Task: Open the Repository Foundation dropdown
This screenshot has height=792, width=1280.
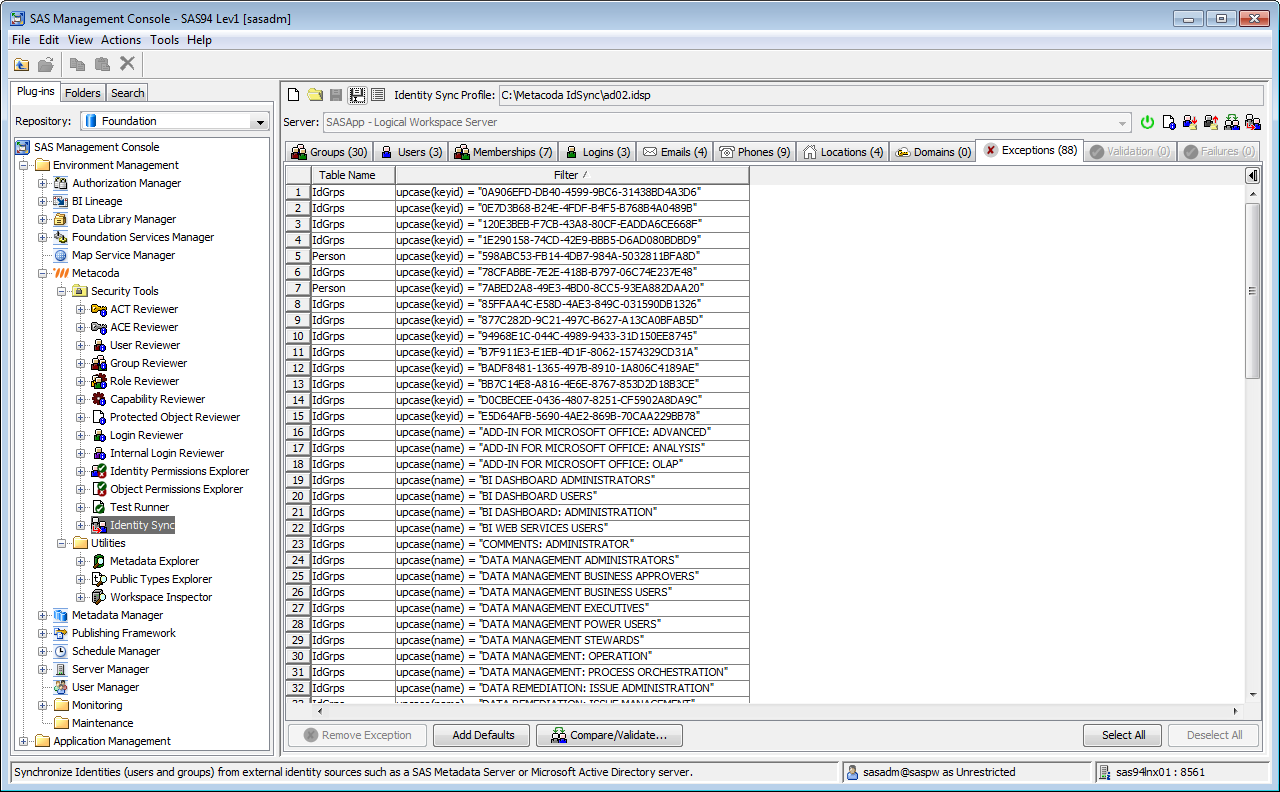Action: coord(260,121)
